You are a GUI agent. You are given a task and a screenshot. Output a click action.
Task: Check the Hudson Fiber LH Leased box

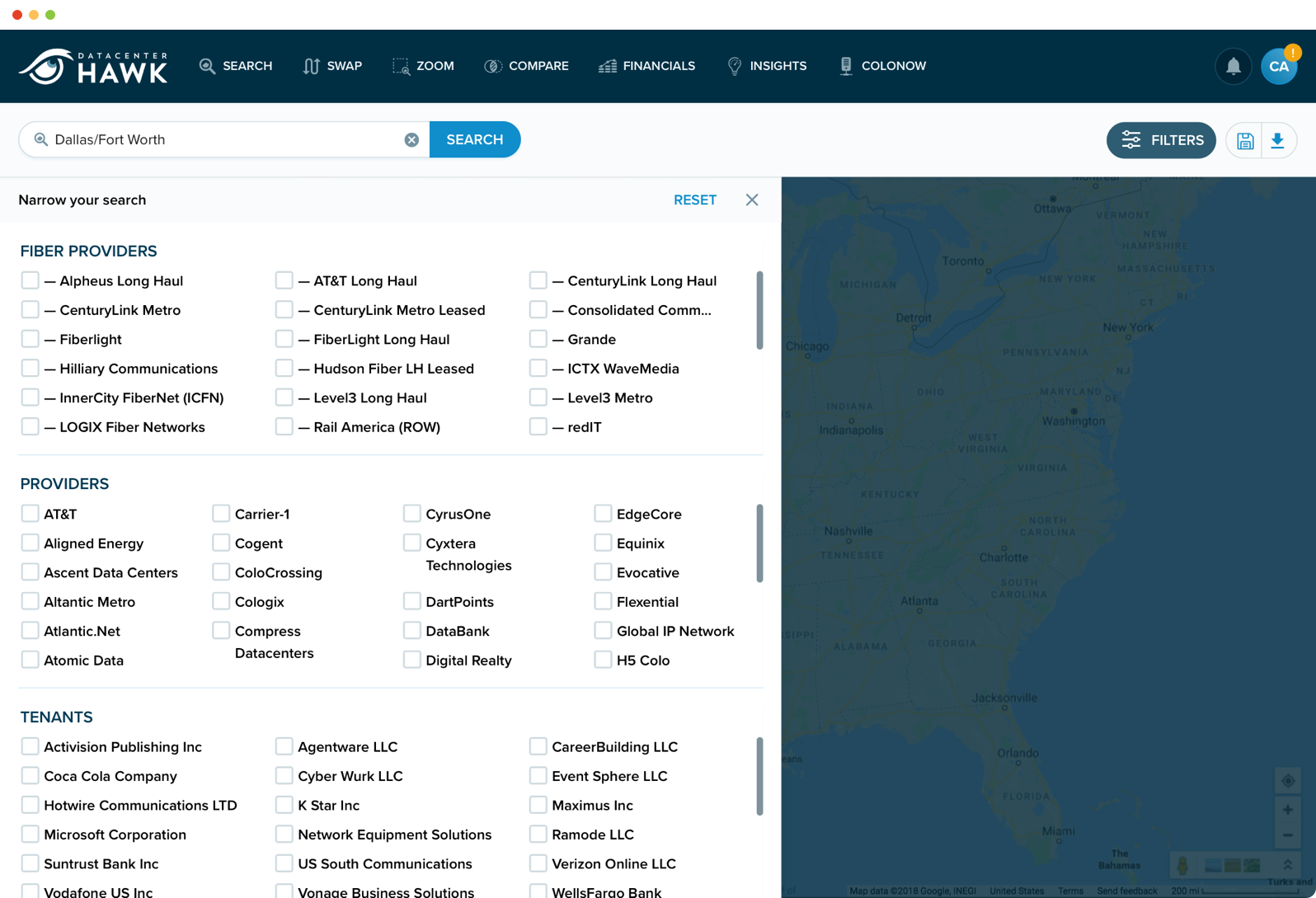284,368
